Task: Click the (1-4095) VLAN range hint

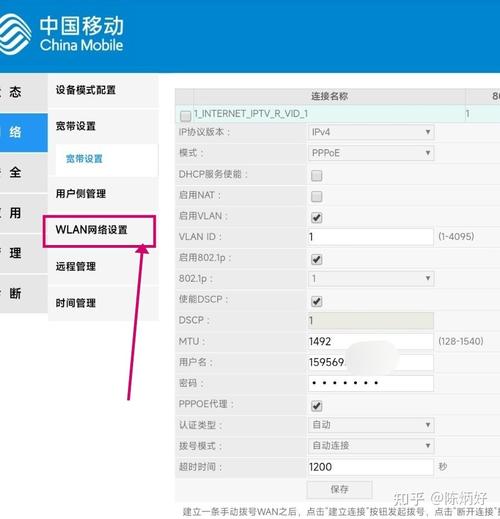Action: [456, 237]
